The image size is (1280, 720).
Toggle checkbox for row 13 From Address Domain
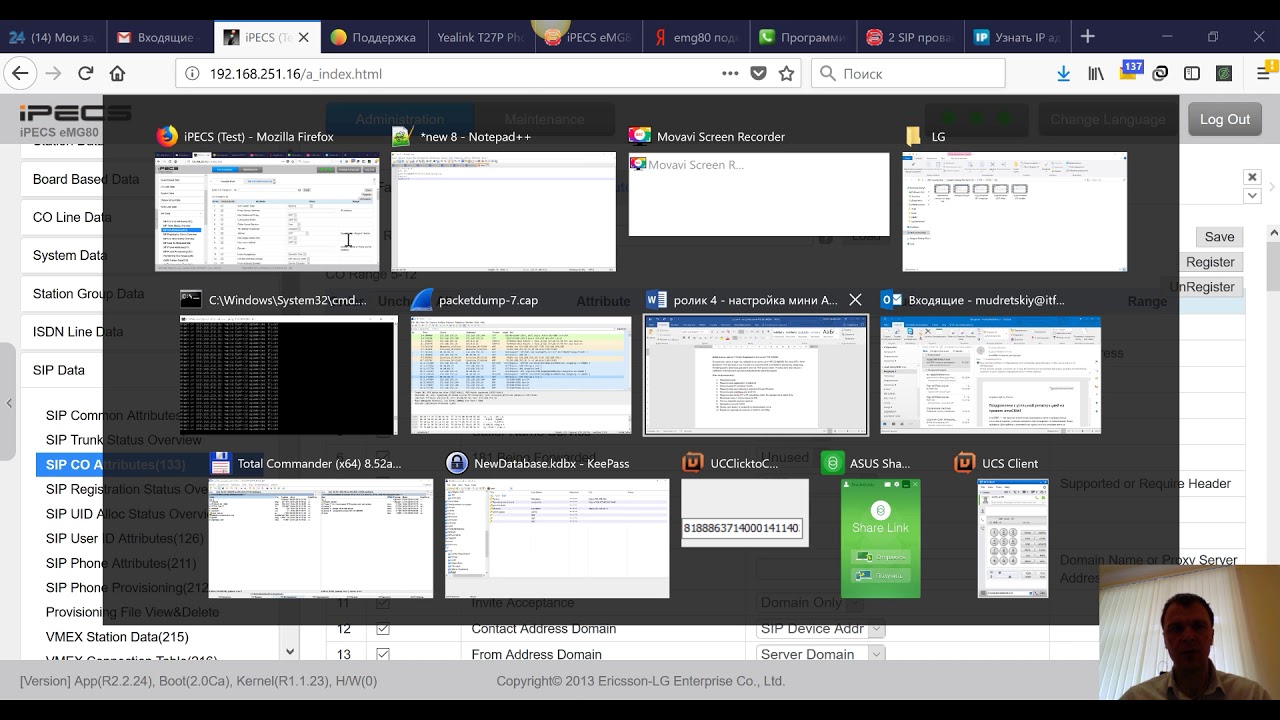tap(382, 654)
